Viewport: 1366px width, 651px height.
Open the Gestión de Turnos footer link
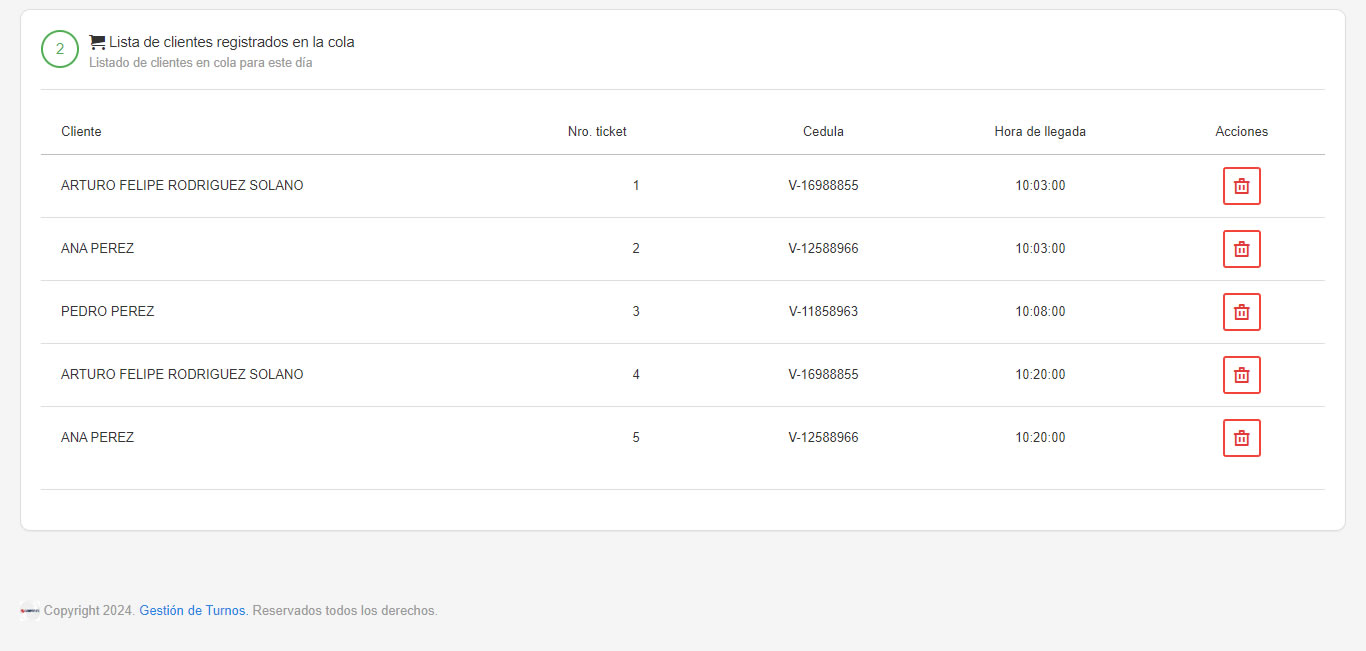[x=192, y=611]
